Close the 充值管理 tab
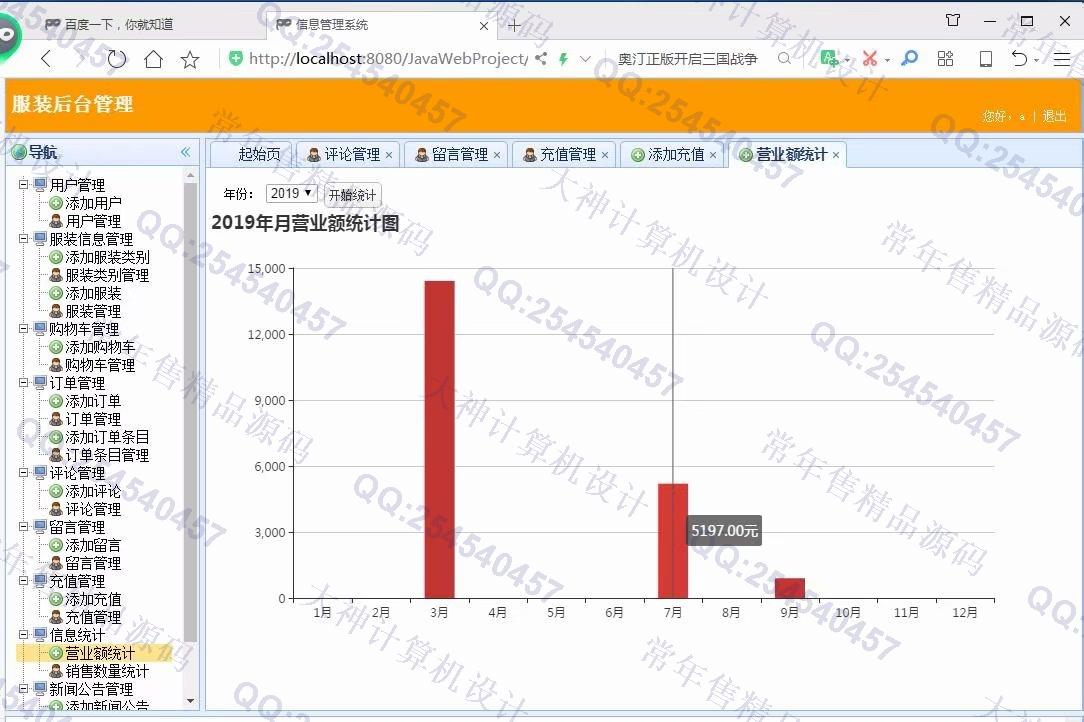Screen dimensions: 1084x722 tap(605, 155)
